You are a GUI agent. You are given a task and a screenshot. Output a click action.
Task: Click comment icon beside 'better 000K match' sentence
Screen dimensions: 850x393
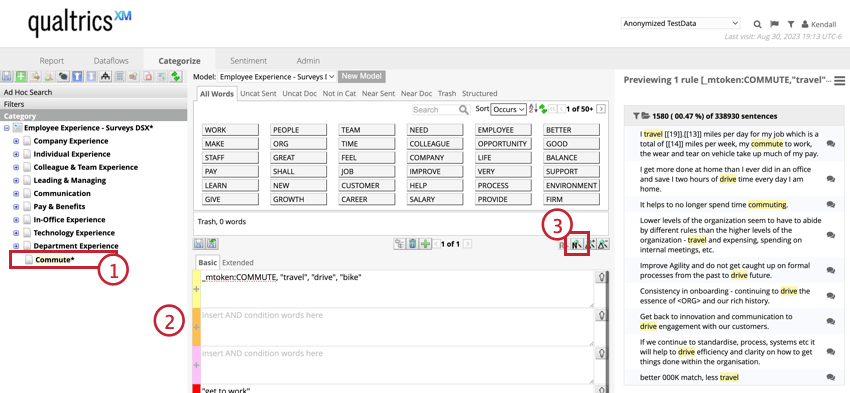click(x=830, y=377)
